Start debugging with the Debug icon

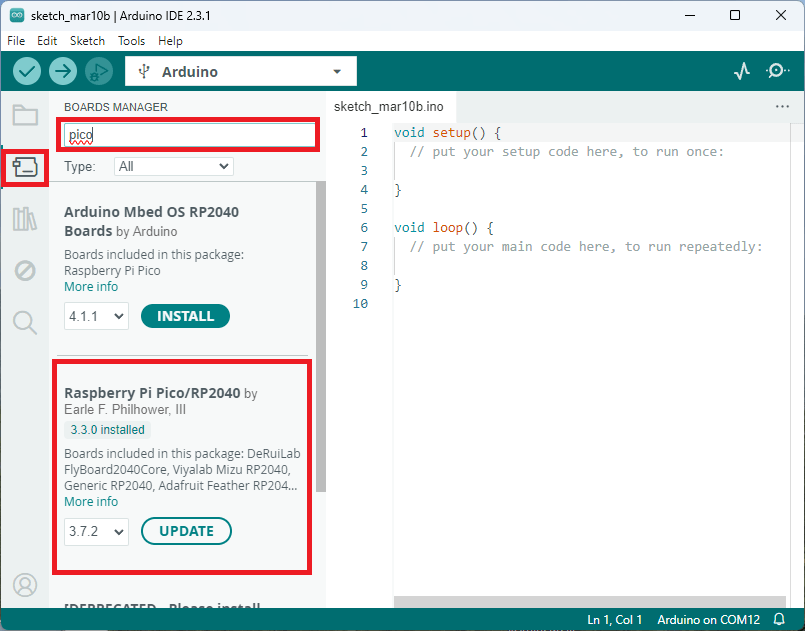[98, 71]
